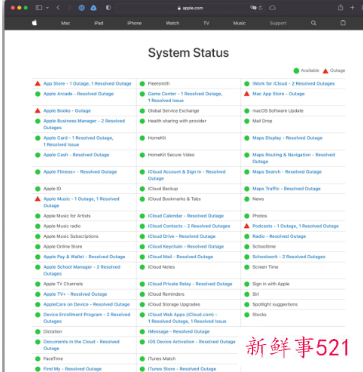This screenshot has width=363, height=372.
Task: Click the blue triangle extension icon
Action: coord(94,8)
